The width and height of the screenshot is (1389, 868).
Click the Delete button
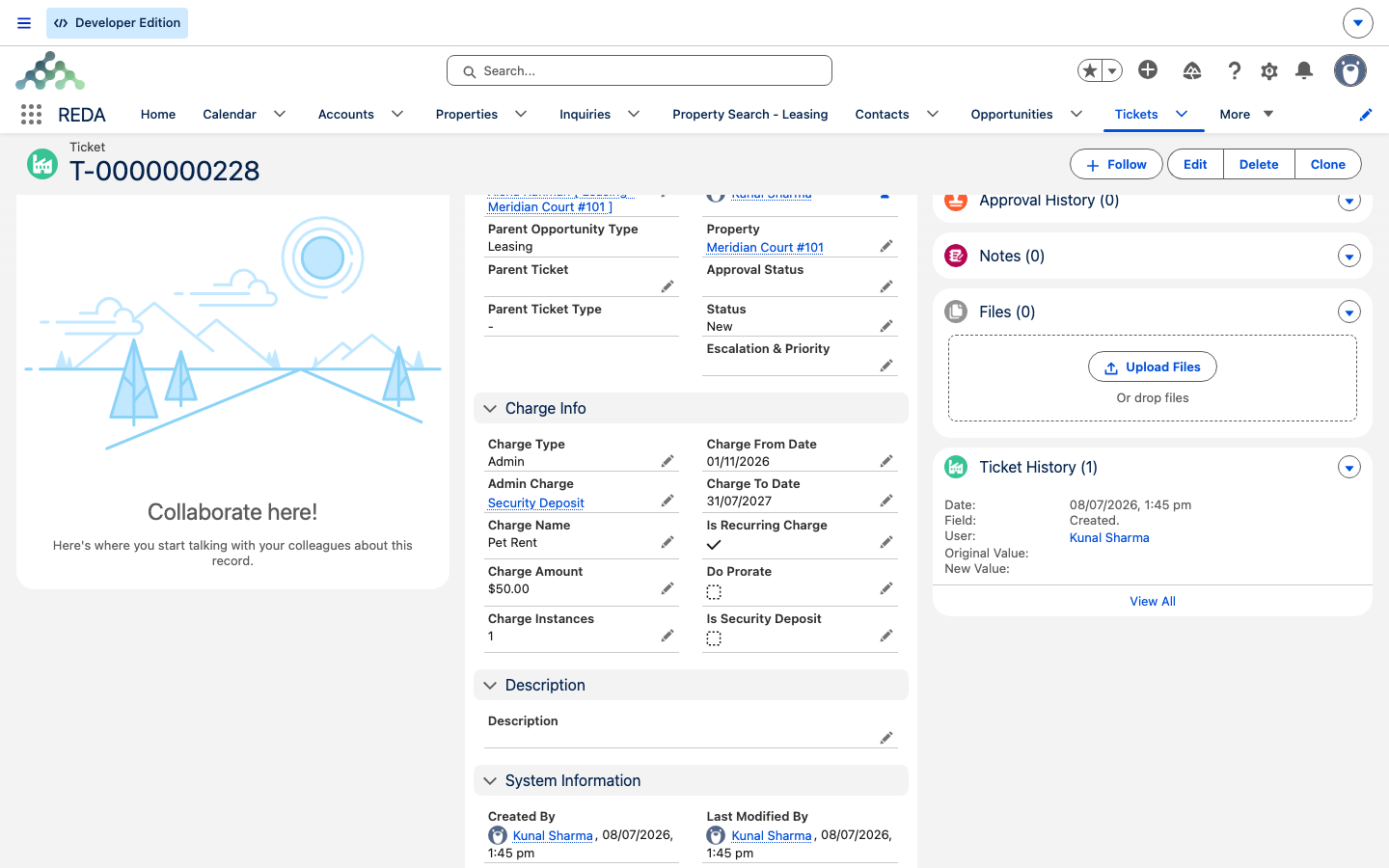tap(1259, 165)
